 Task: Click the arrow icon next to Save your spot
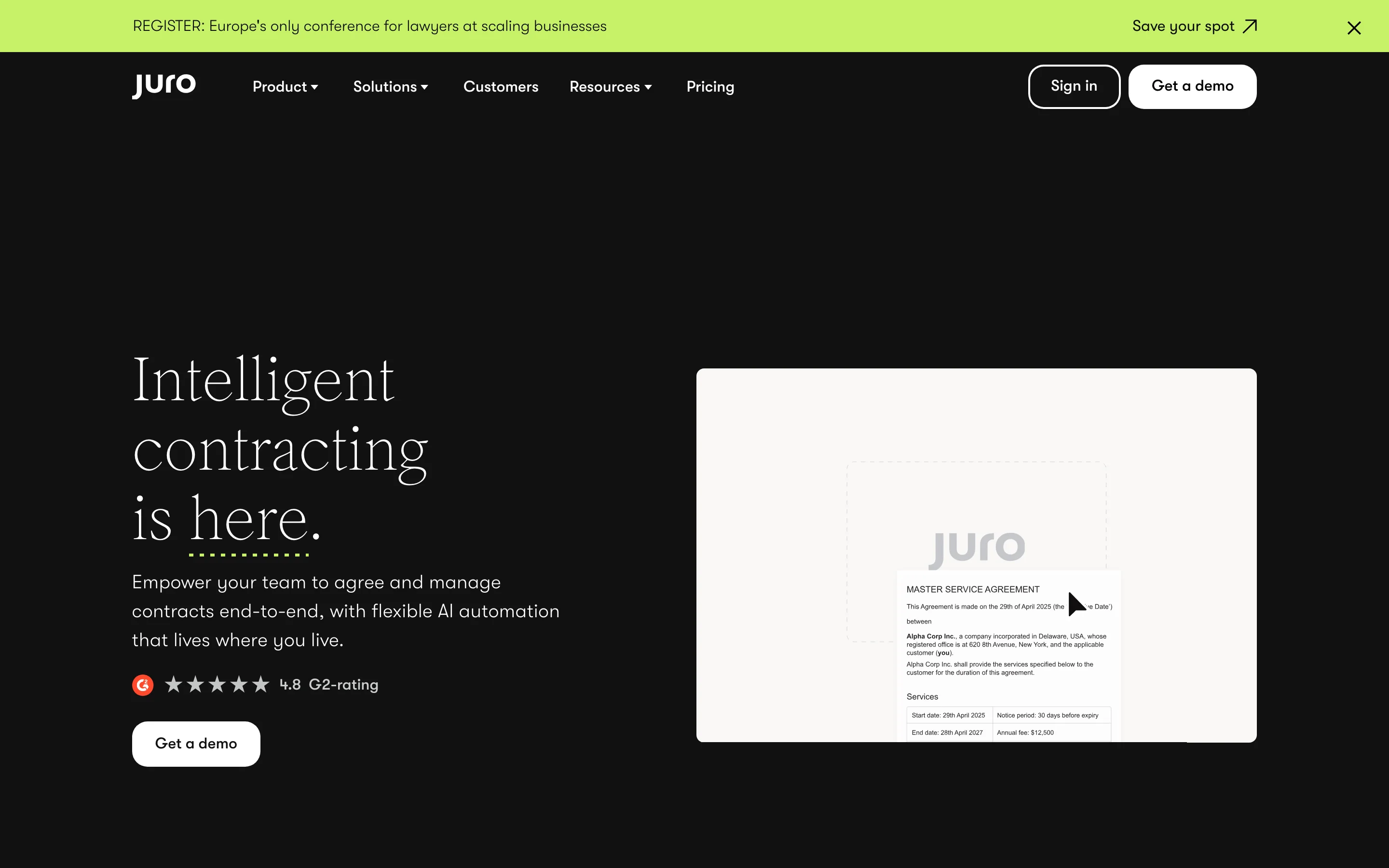1250,26
